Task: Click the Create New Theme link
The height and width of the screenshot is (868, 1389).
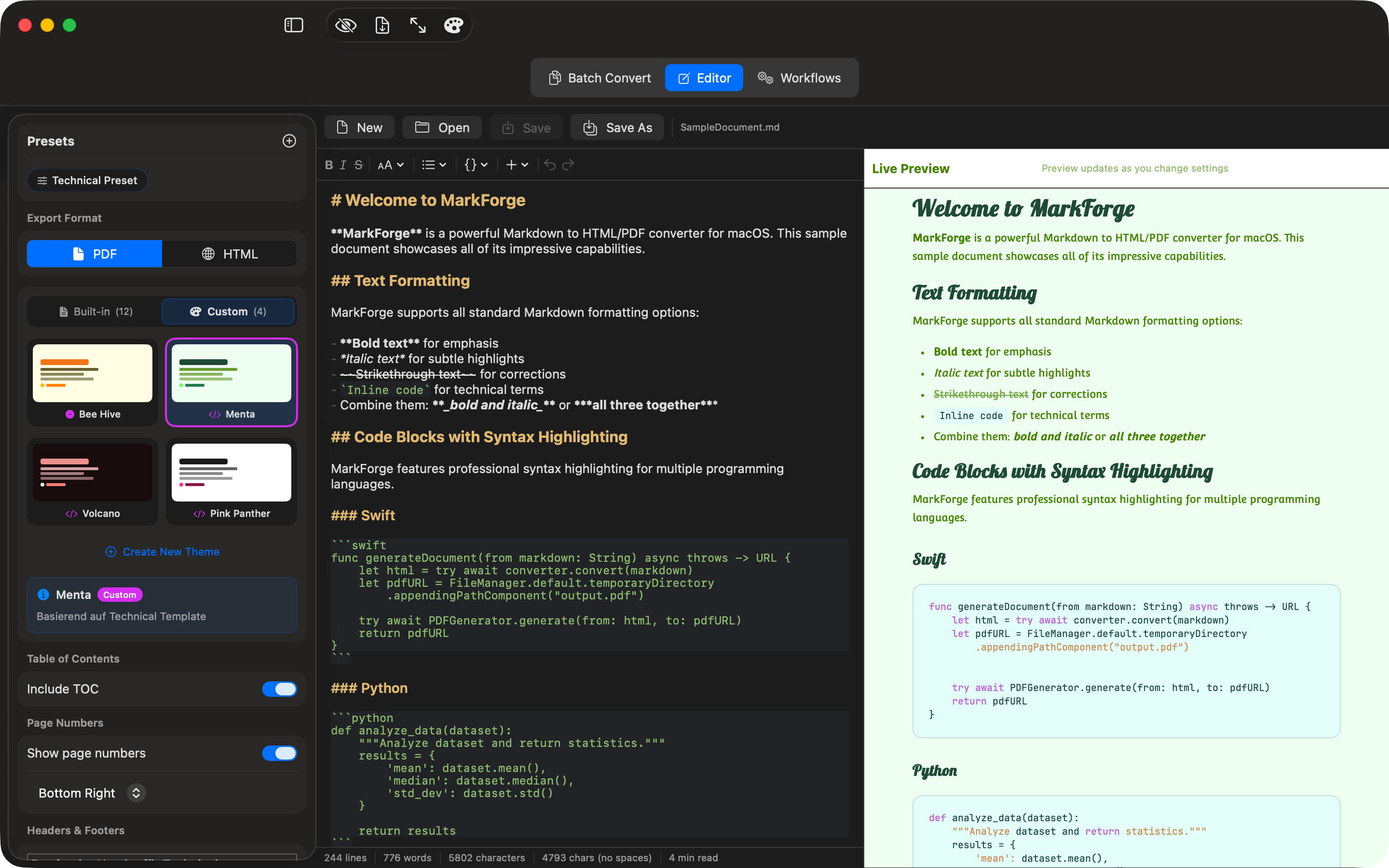Action: coord(163,552)
